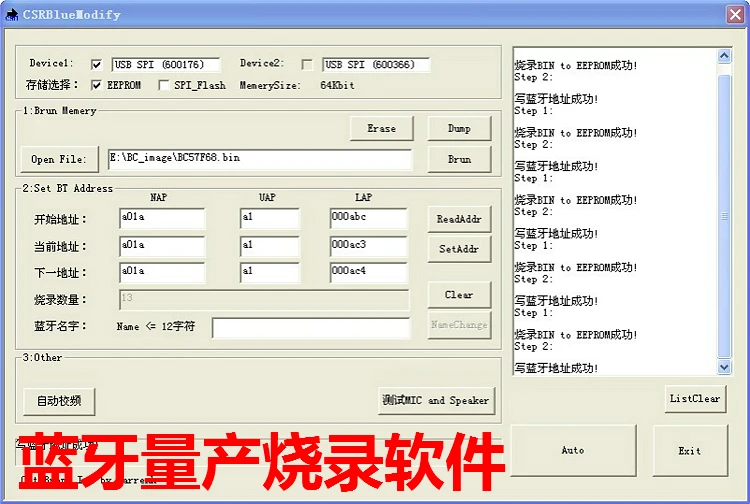Click the MemerySize value 64Kbit

[x=337, y=85]
